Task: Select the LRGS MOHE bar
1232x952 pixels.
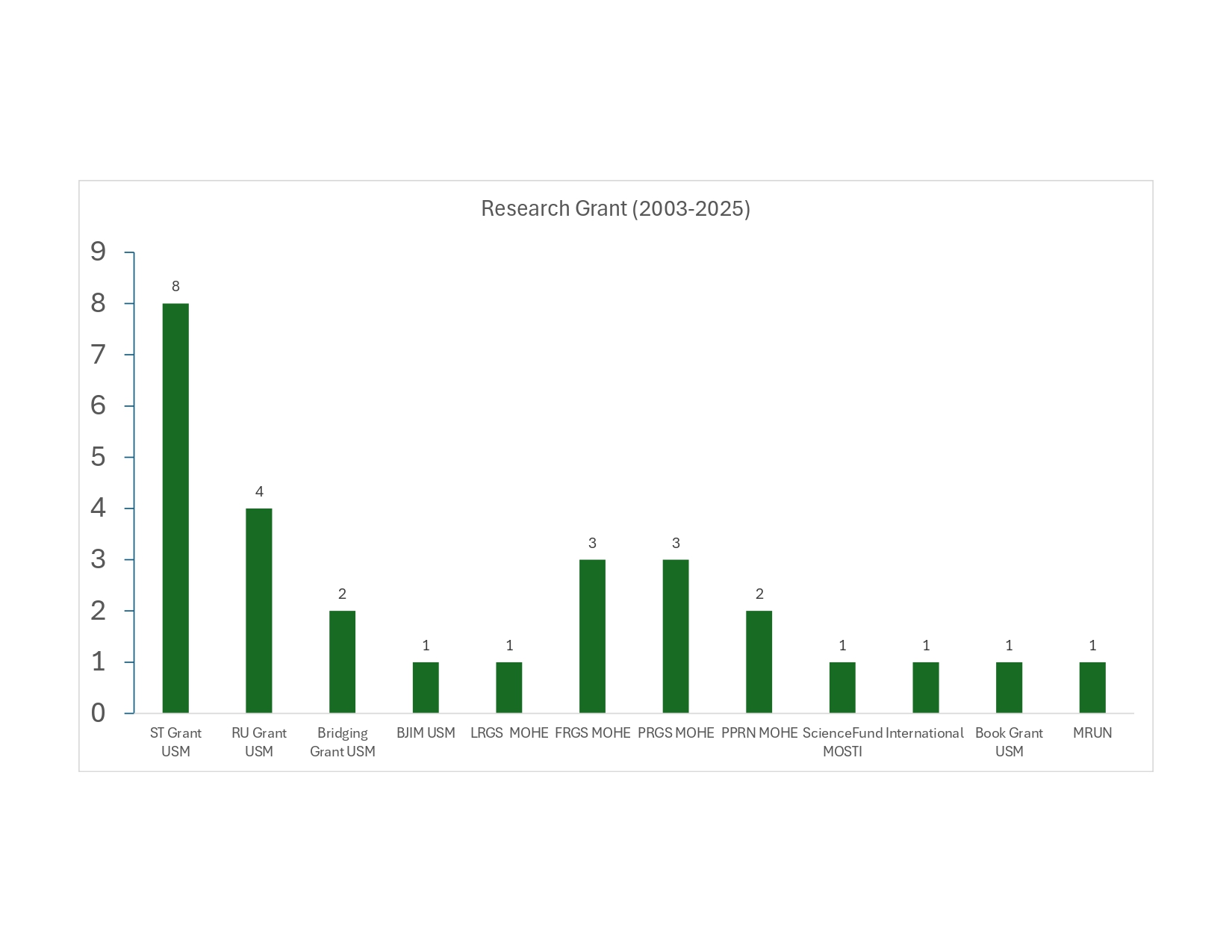Action: click(509, 688)
